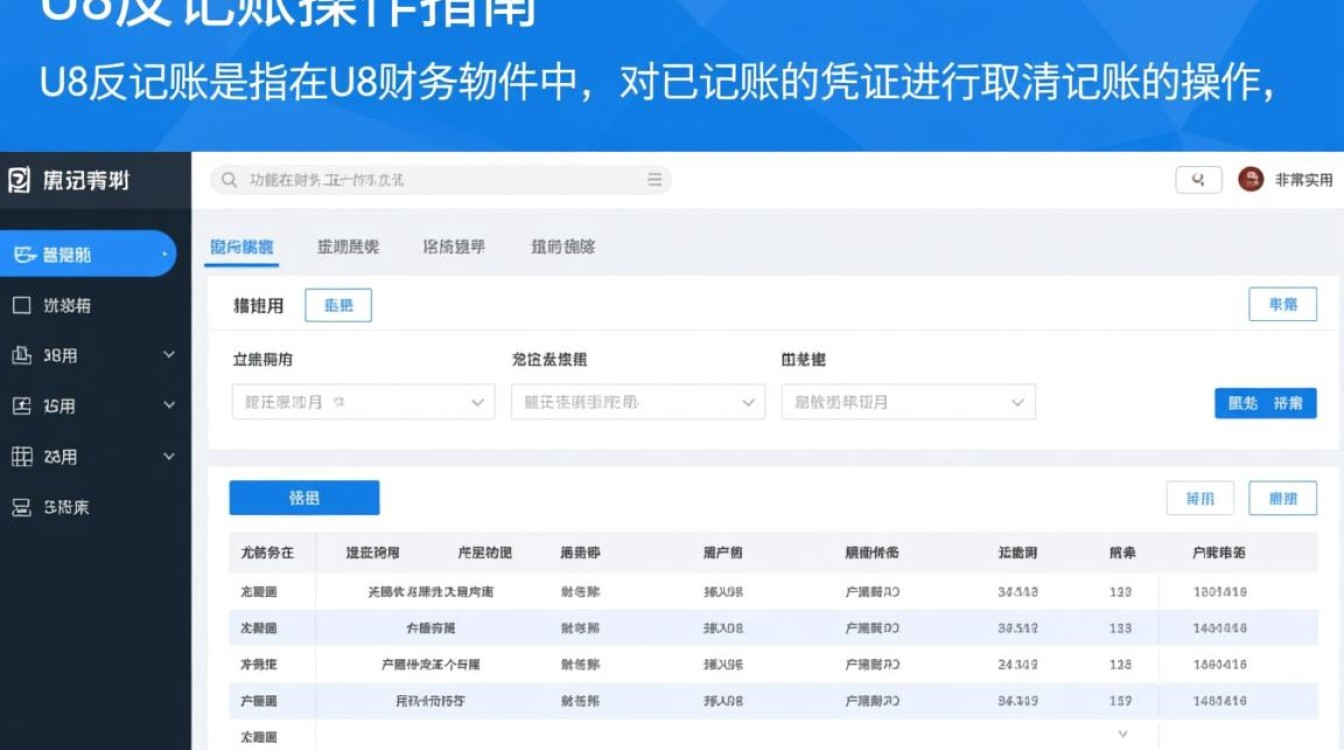Open the user avatar next to 非常实用
The image size is (1344, 750).
pos(1250,179)
